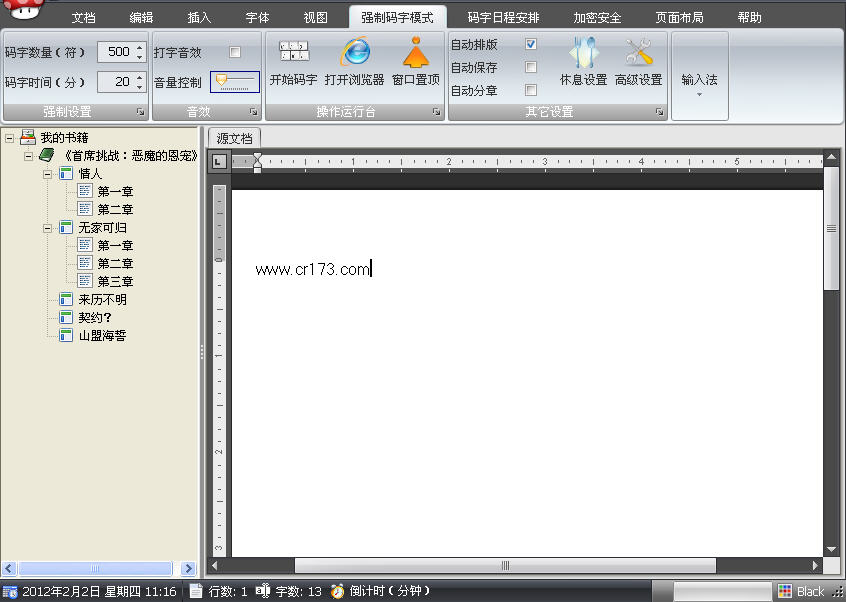Increase 码字数量 with up arrow
Screen dimensions: 846x602
pos(140,47)
